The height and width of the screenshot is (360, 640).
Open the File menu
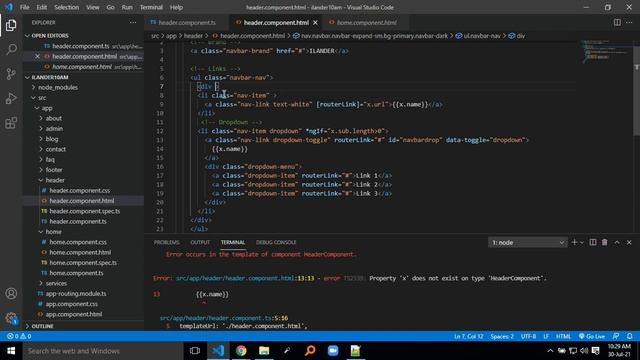pos(24,7)
